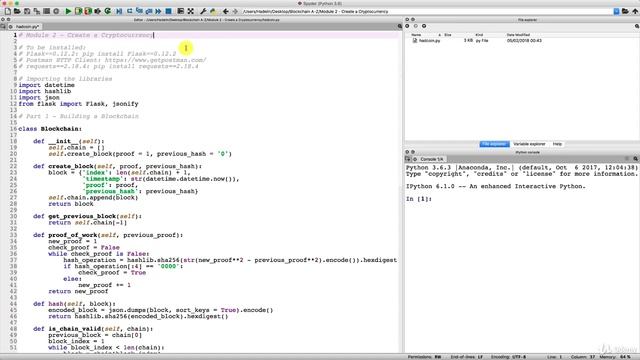Screen dimensions: 640x360
Task: Go forward to the next cursor position
Action: [235, 11]
